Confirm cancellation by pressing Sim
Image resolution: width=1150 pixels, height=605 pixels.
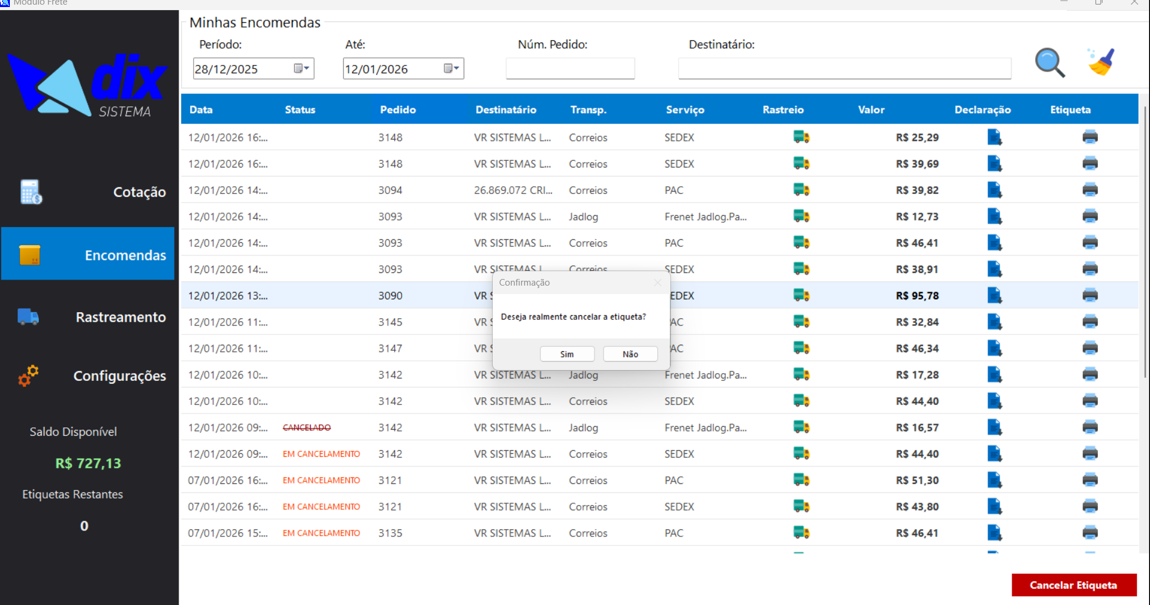point(567,354)
